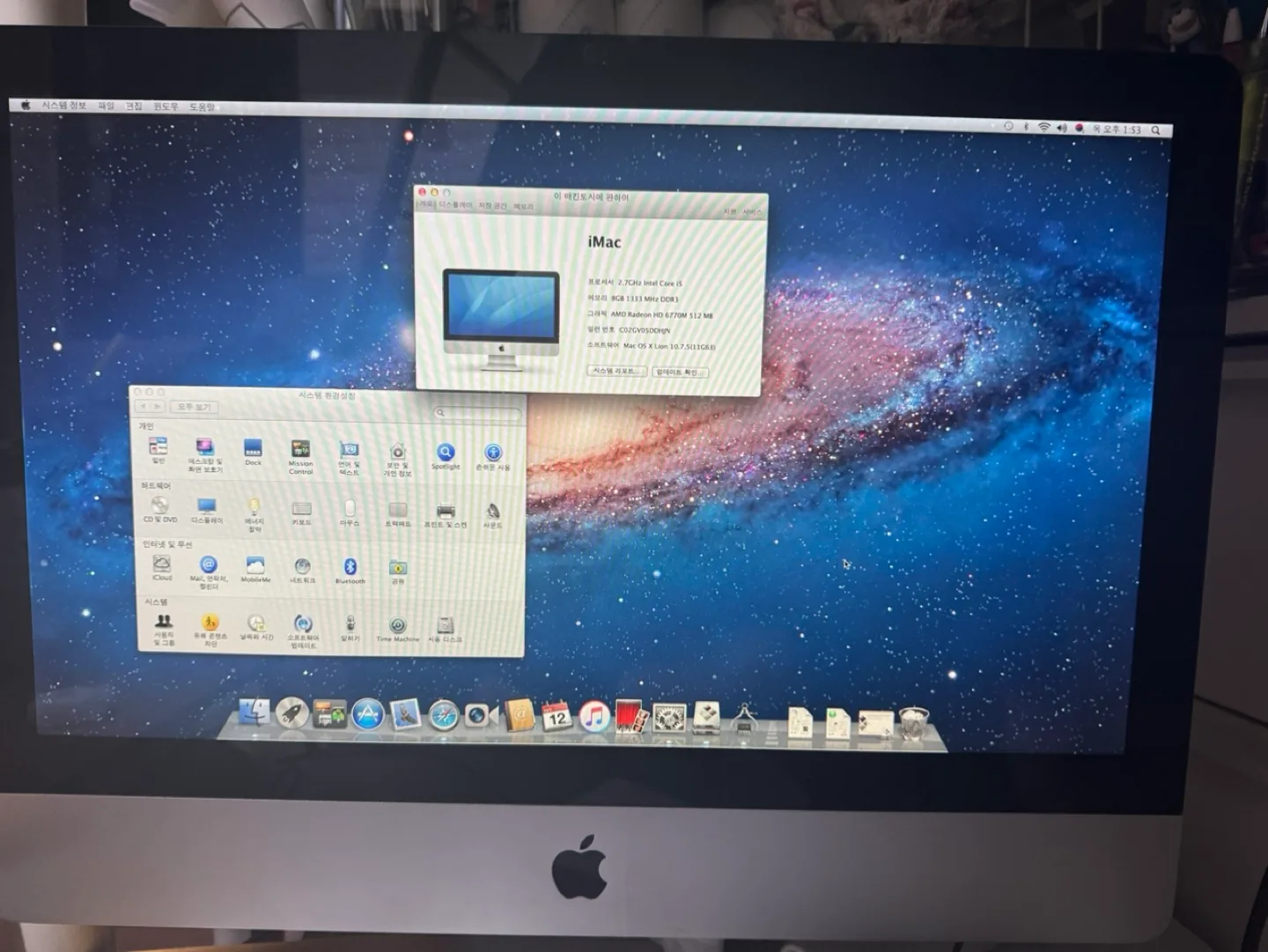This screenshot has height=952, width=1268.
Task: Open CD 및 DVD preferences
Action: pyautogui.click(x=160, y=510)
